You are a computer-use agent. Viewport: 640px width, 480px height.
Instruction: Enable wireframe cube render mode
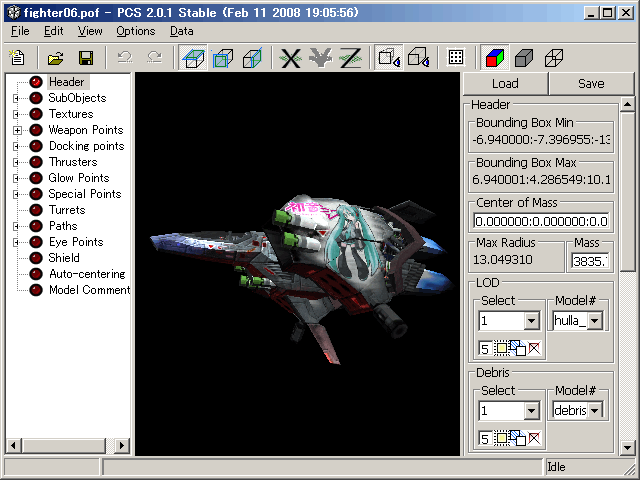554,58
